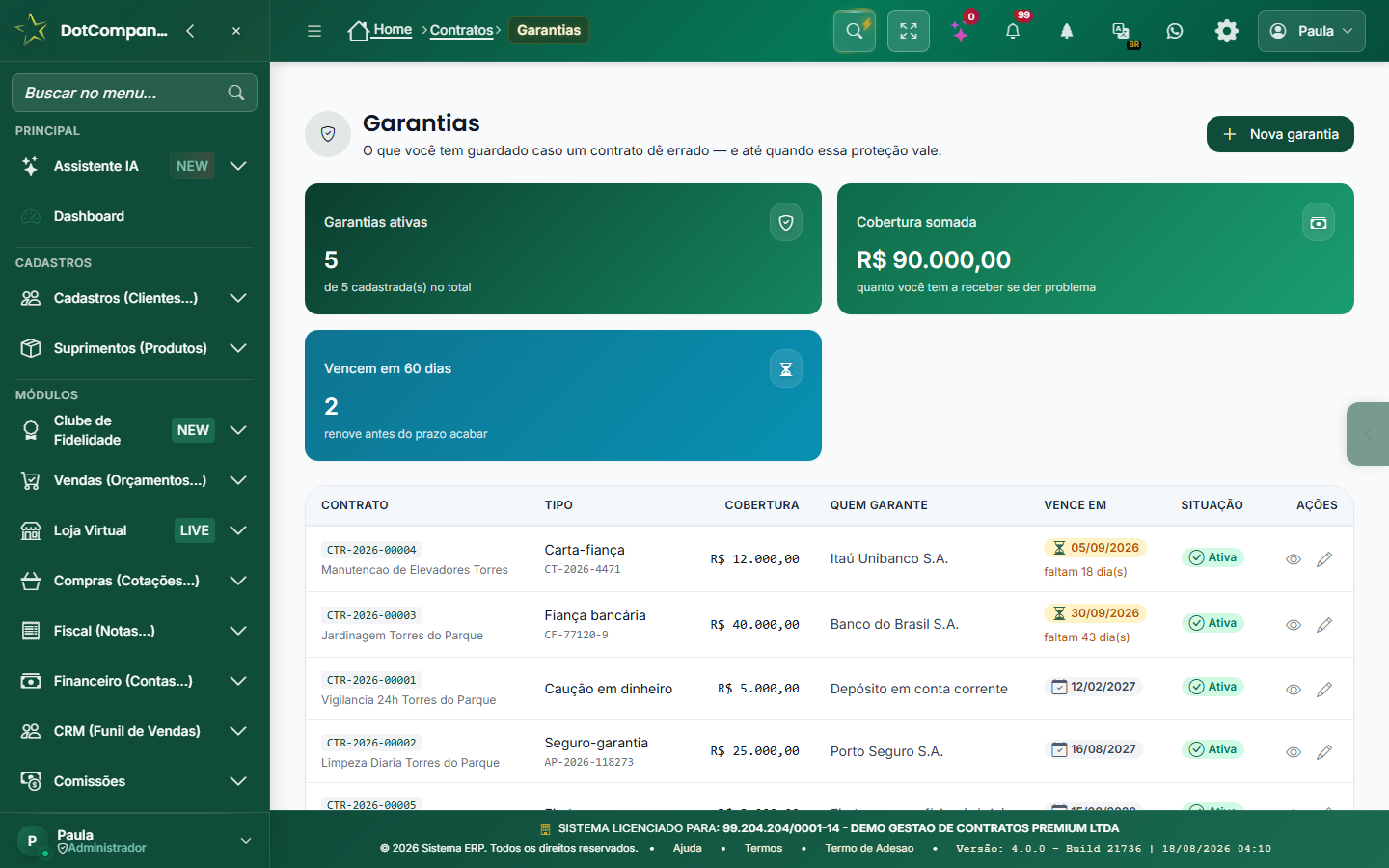Screen dimensions: 1389x868
Task: Edit guarantee CTR-2026-00003 pencil icon
Action: coord(1324,625)
